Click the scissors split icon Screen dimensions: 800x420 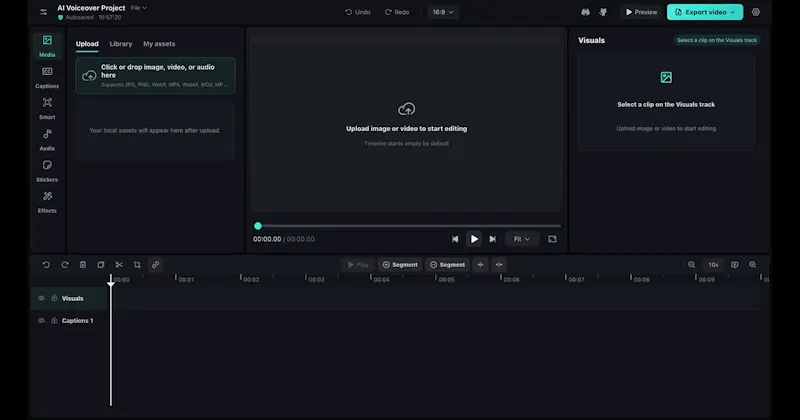[x=119, y=264]
